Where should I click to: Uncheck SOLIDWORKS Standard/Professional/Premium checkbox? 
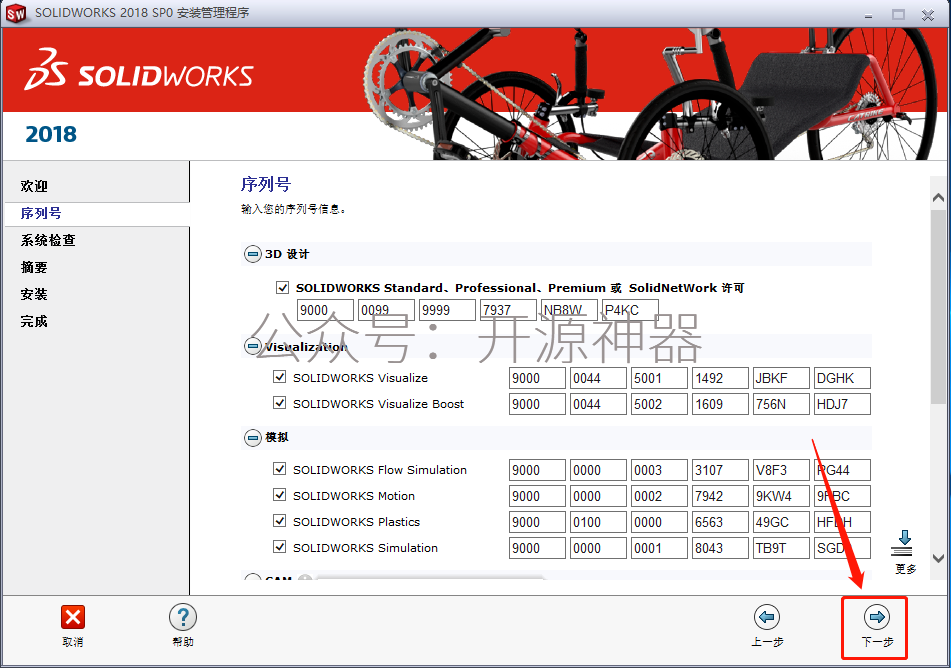click(x=282, y=288)
